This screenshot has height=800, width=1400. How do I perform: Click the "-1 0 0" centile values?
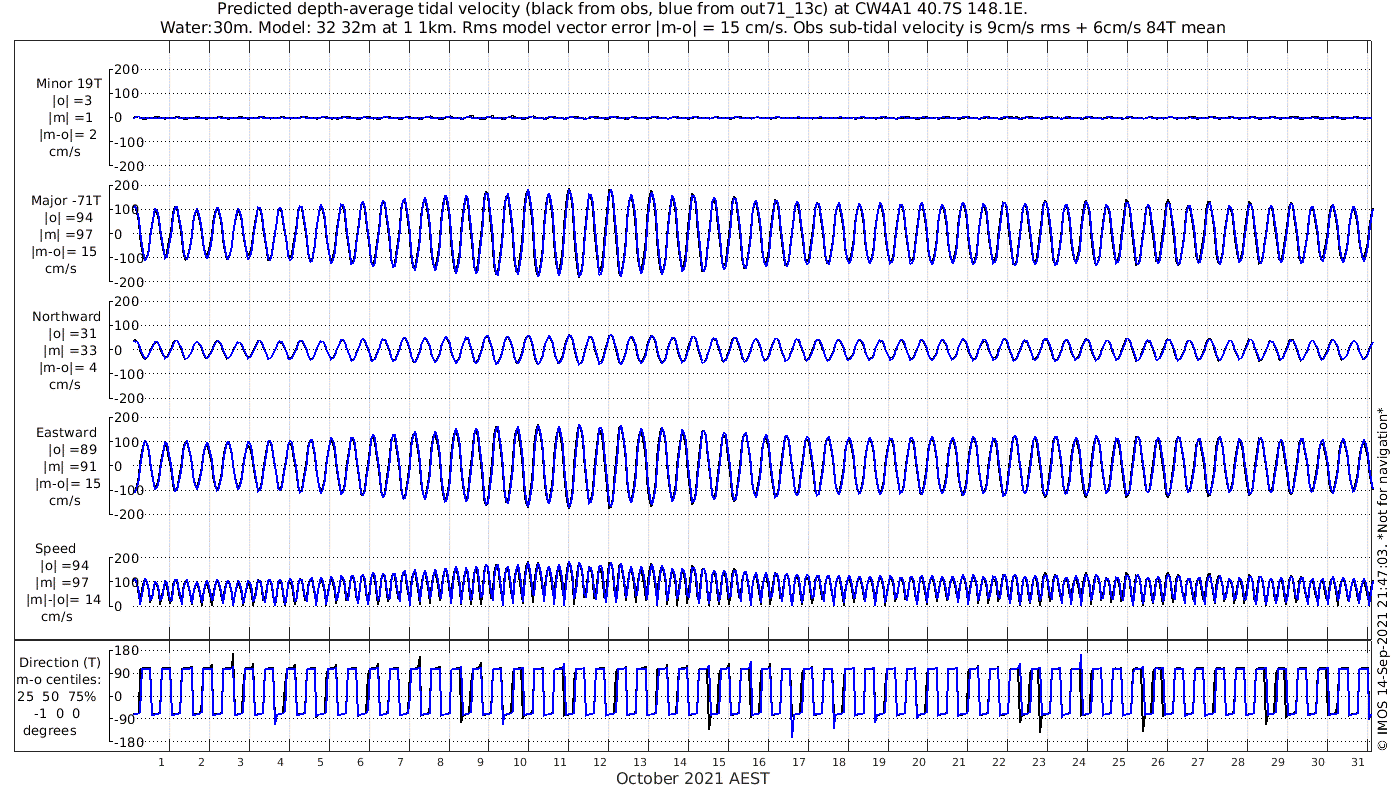tap(56, 714)
